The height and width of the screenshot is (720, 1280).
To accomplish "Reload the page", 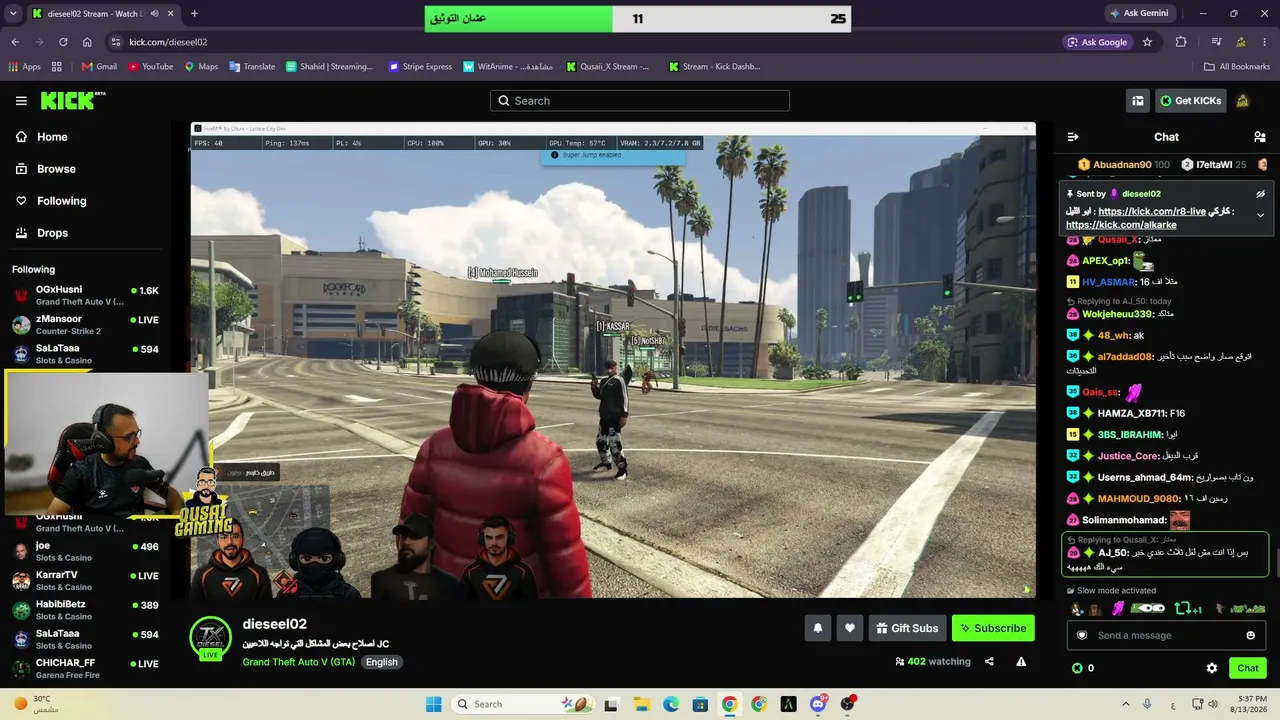I will click(63, 42).
